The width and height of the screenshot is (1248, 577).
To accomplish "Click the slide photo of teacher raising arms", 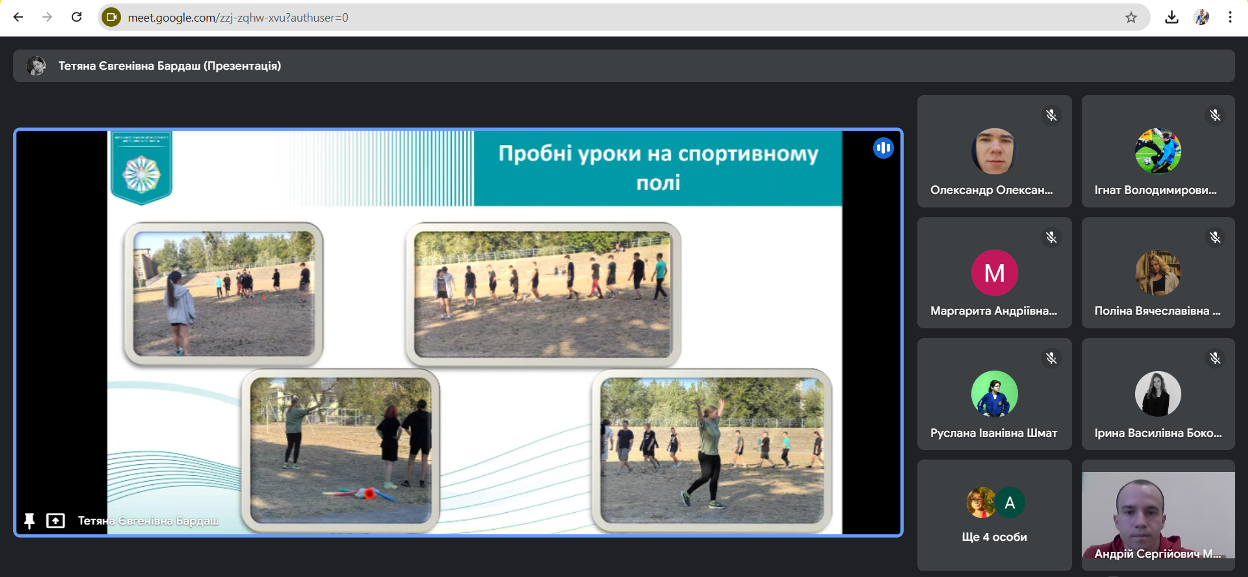I will tap(712, 450).
